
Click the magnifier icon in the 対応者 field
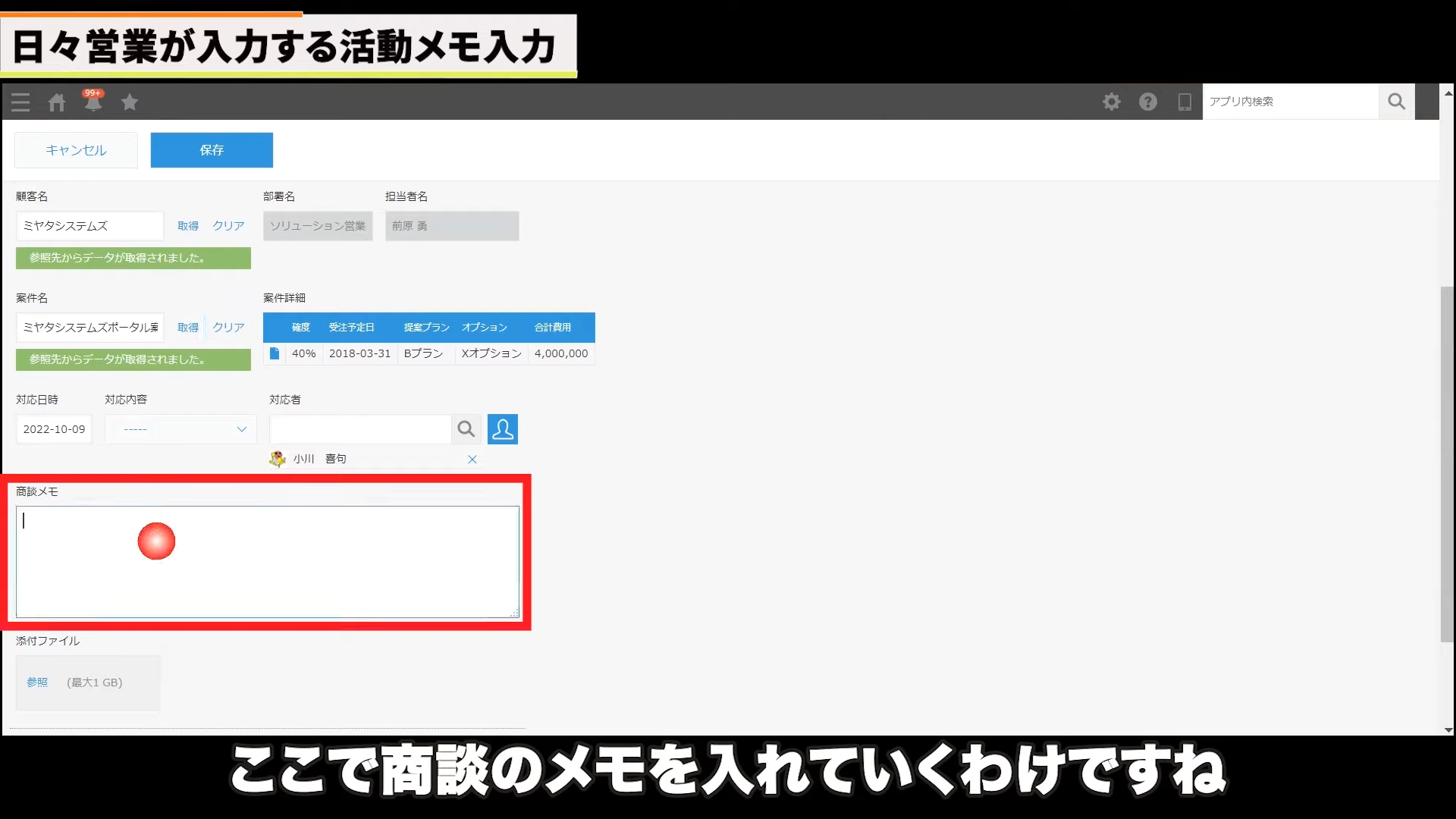coord(466,429)
